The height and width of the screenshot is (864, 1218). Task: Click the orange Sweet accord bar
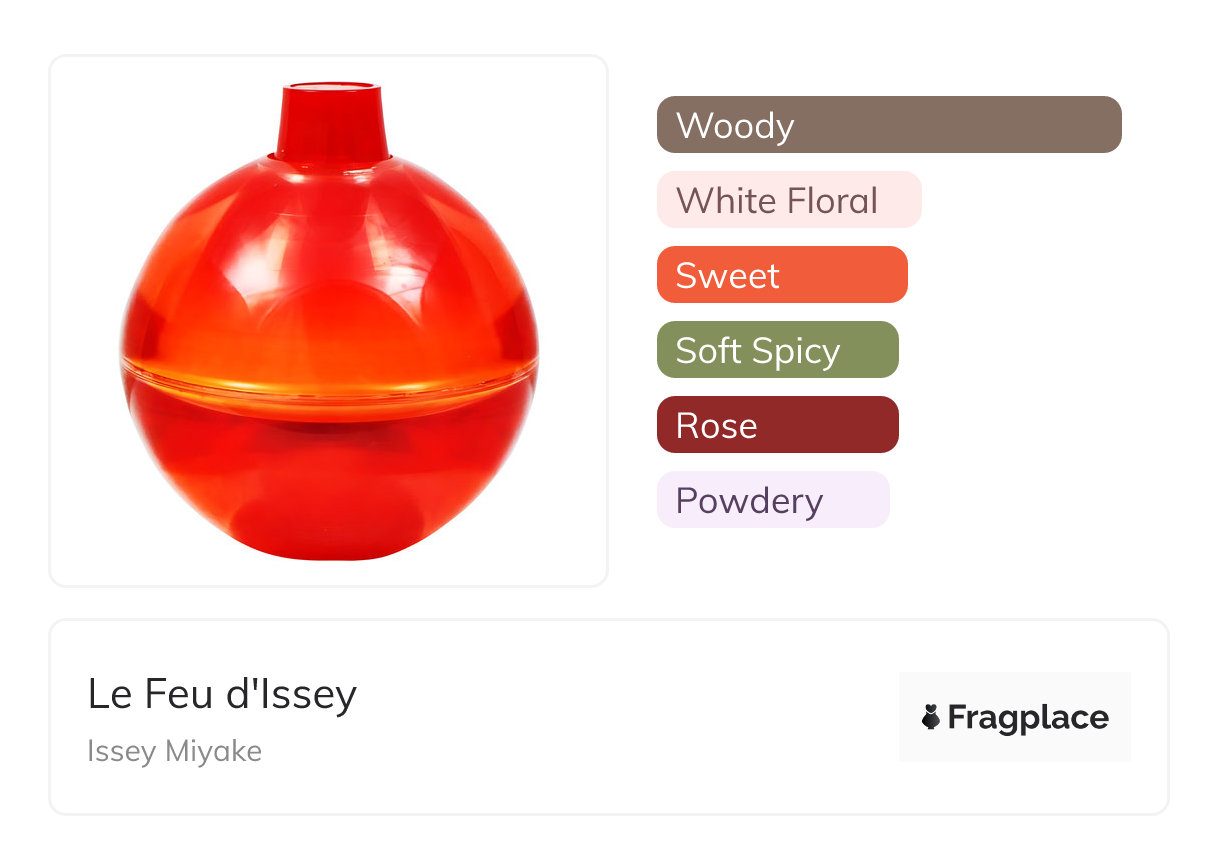pos(781,275)
